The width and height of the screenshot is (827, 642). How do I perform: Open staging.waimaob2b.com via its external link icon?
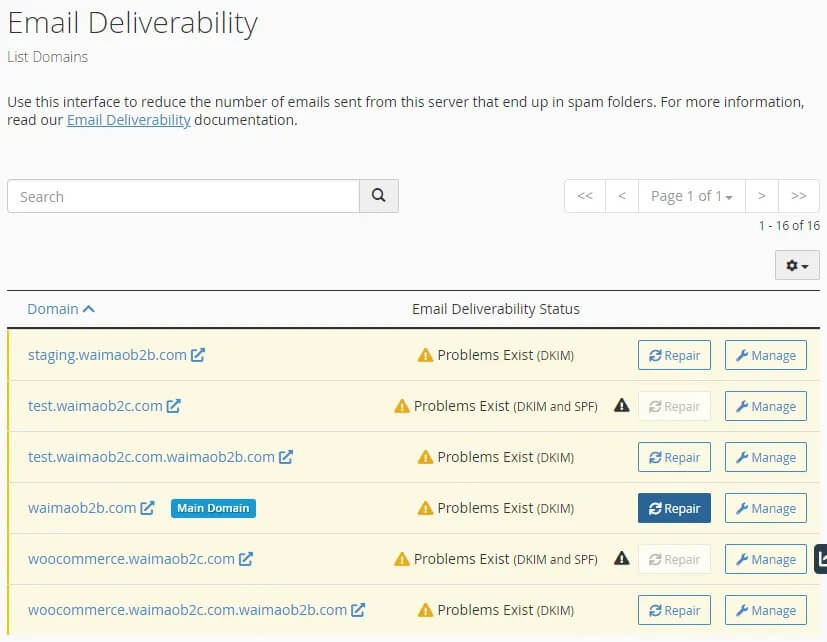pyautogui.click(x=196, y=354)
